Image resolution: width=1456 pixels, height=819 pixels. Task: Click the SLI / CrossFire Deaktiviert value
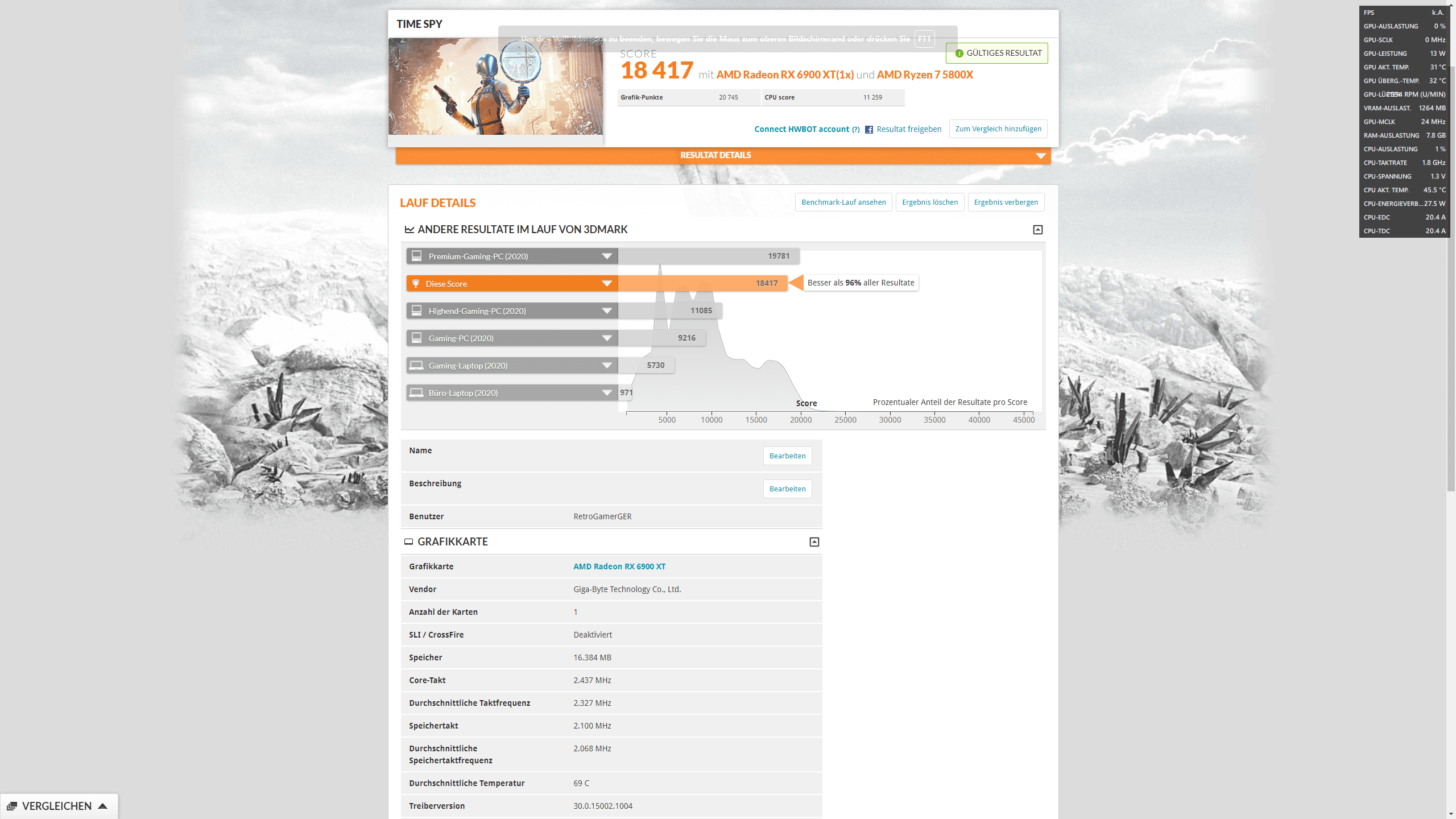593,635
